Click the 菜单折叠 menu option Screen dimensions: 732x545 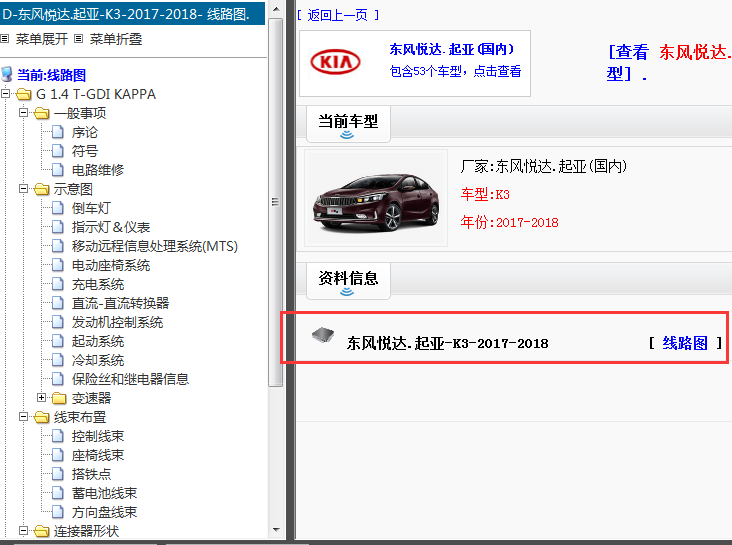116,39
